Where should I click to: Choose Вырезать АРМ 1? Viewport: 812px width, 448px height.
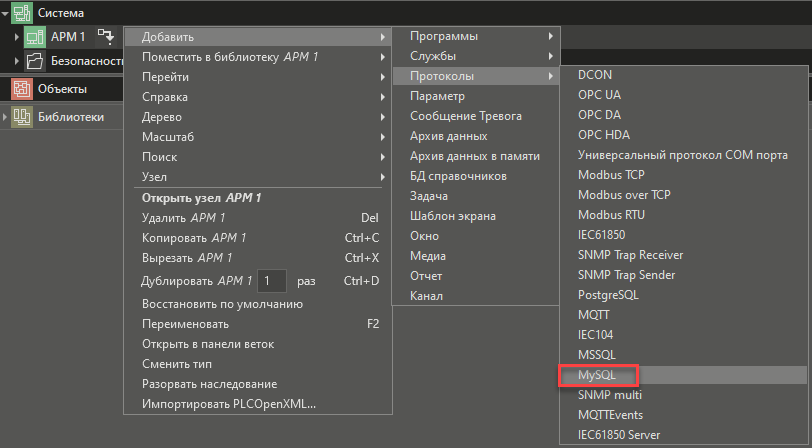pyautogui.click(x=258, y=258)
